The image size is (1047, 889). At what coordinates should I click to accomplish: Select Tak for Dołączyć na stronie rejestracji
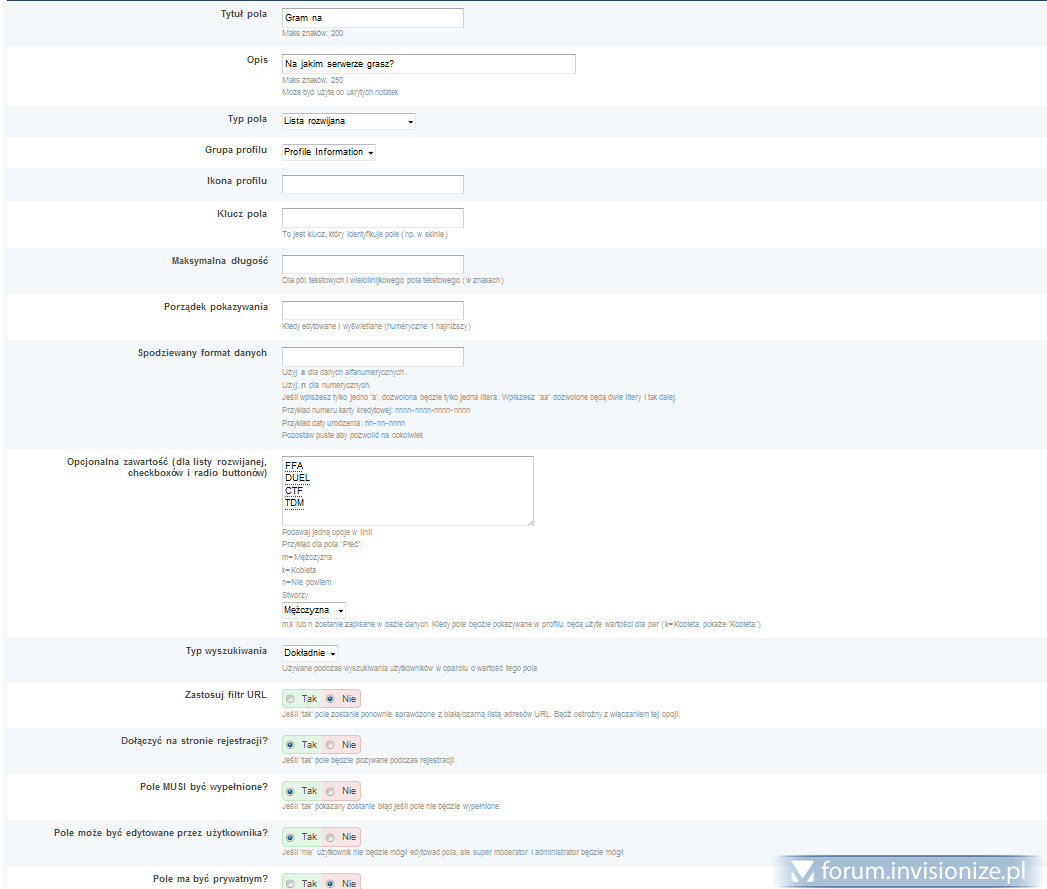tap(291, 745)
